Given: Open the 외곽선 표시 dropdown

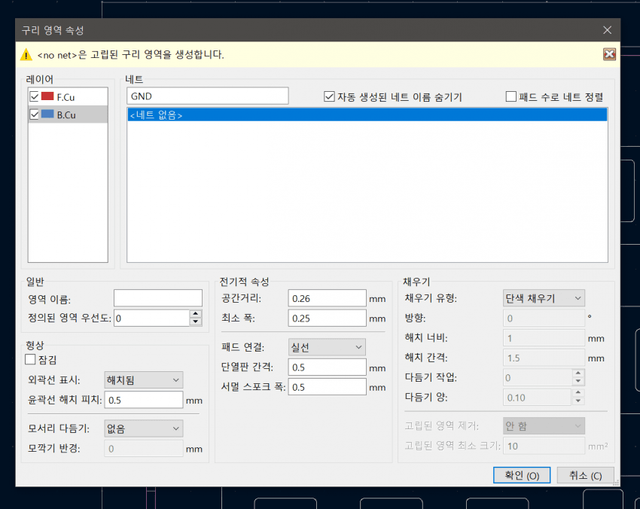Looking at the screenshot, I should click(x=144, y=380).
